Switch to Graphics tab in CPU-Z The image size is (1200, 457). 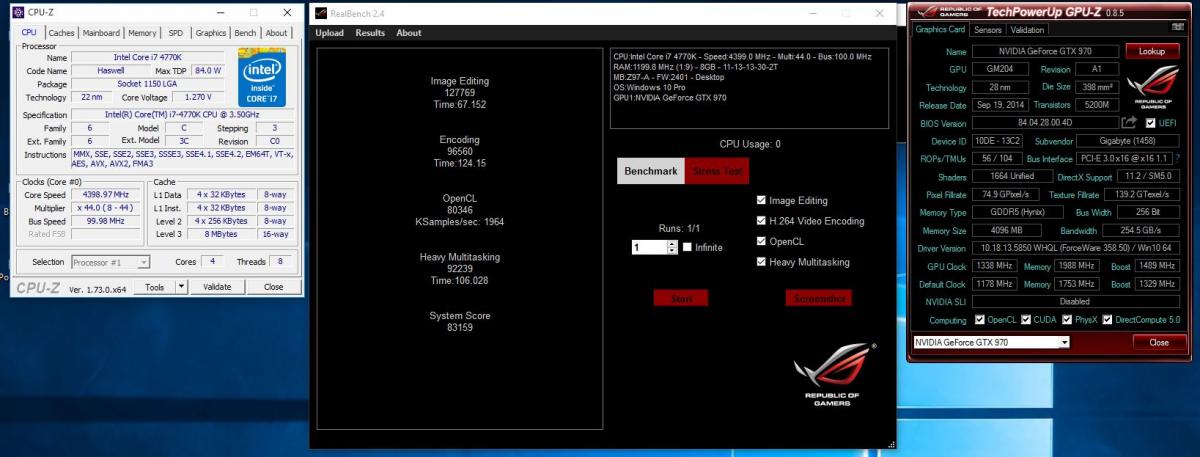(x=211, y=33)
